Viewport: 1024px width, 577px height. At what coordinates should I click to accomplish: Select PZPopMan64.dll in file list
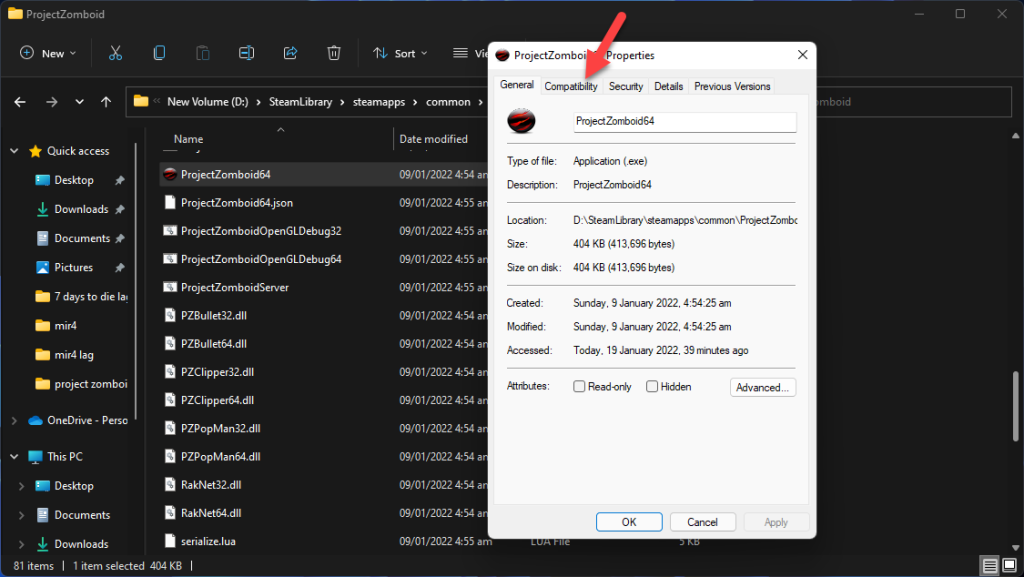[x=221, y=457]
